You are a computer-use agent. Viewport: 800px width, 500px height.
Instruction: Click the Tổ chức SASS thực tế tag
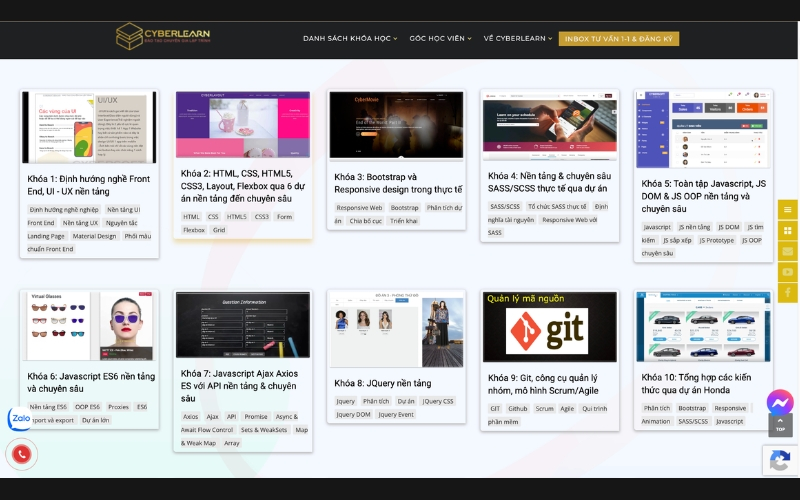[557, 207]
